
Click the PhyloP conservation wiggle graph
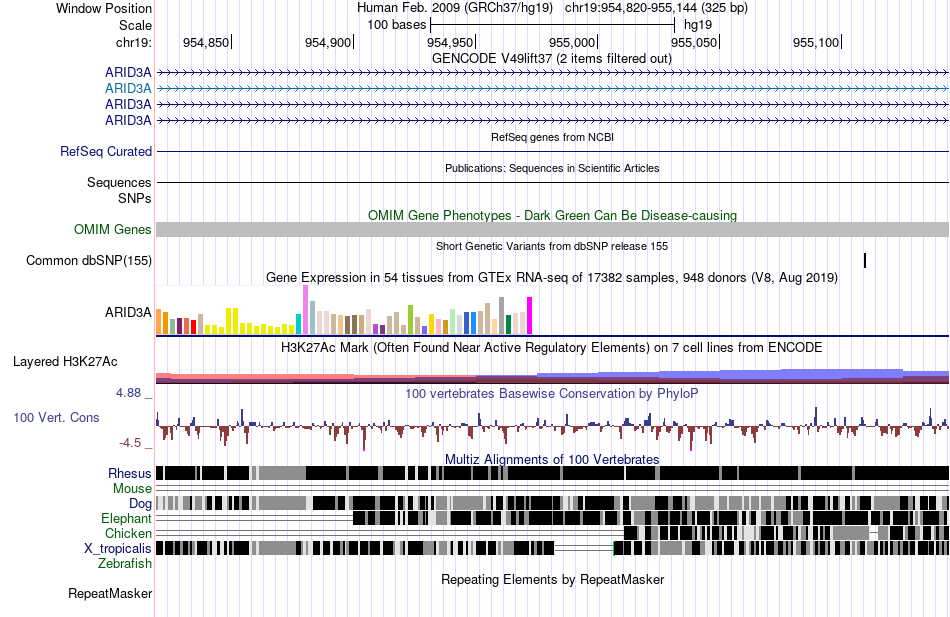553,428
